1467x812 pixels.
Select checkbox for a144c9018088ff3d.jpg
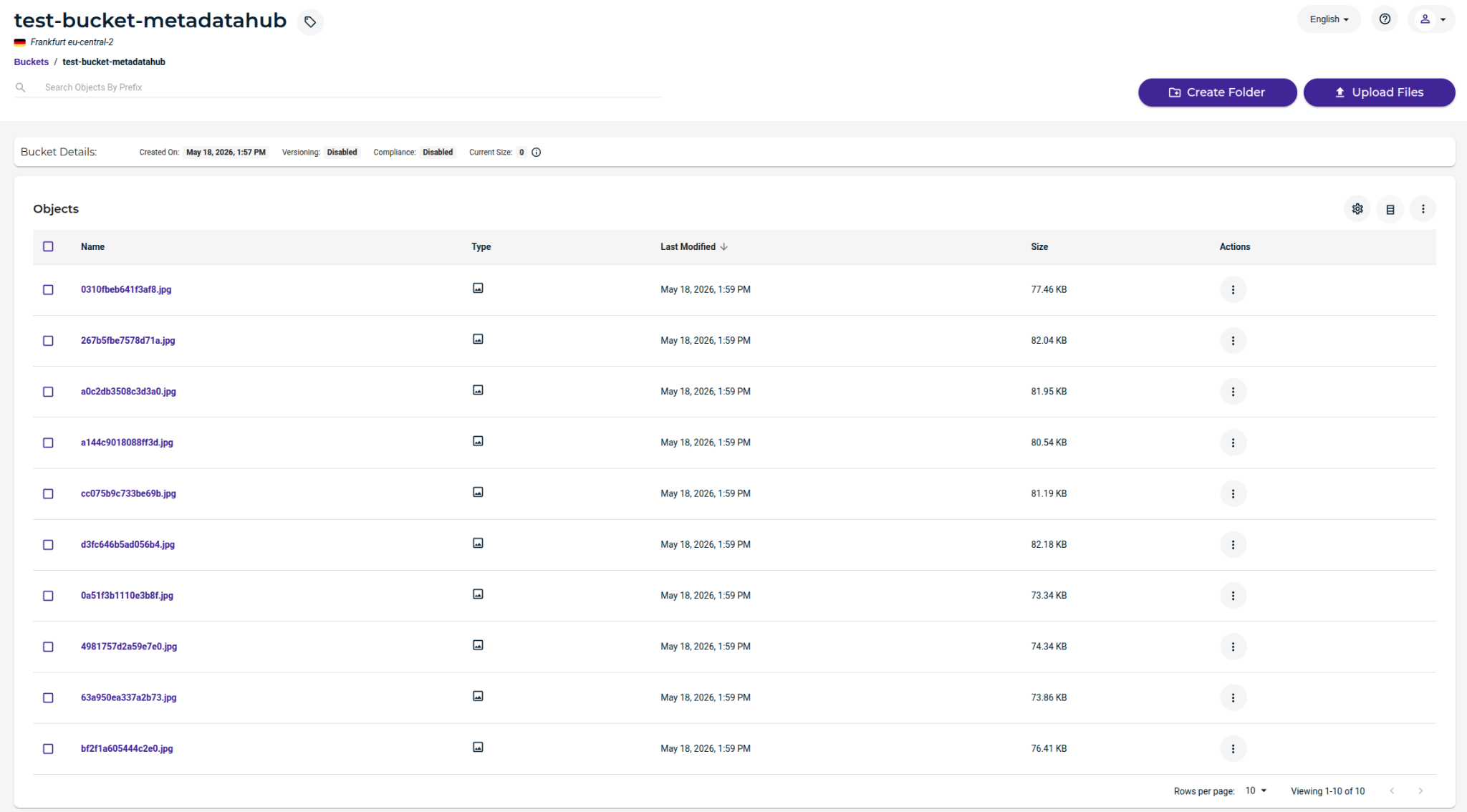(48, 443)
